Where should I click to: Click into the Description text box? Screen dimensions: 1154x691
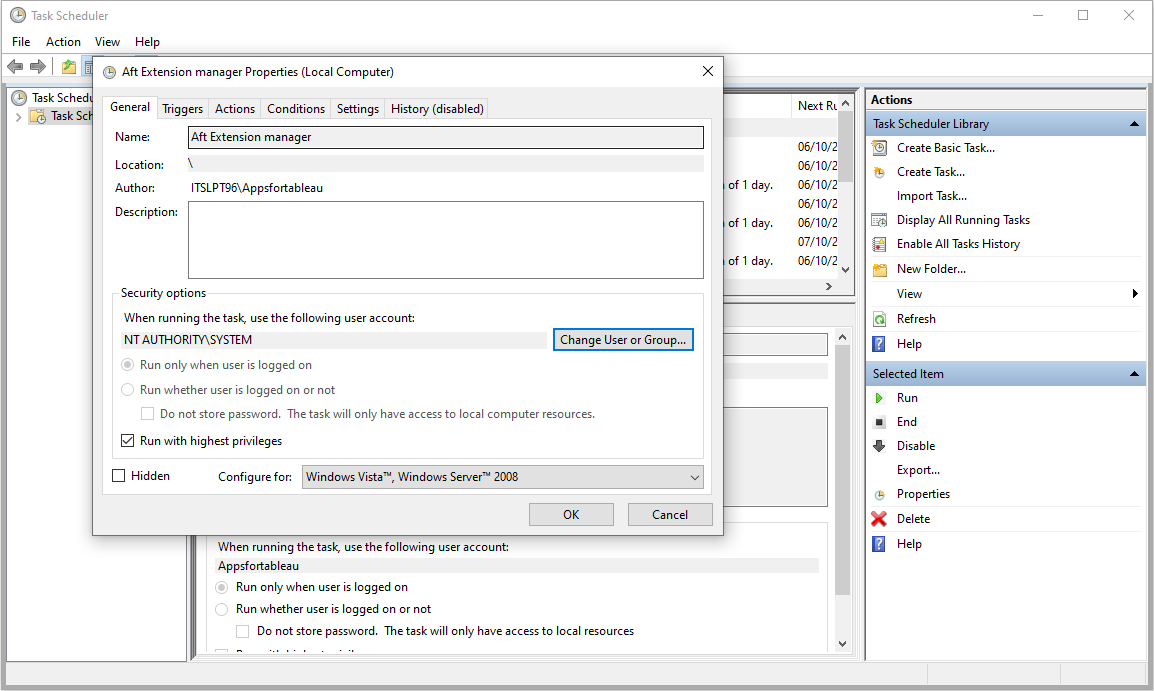point(445,240)
